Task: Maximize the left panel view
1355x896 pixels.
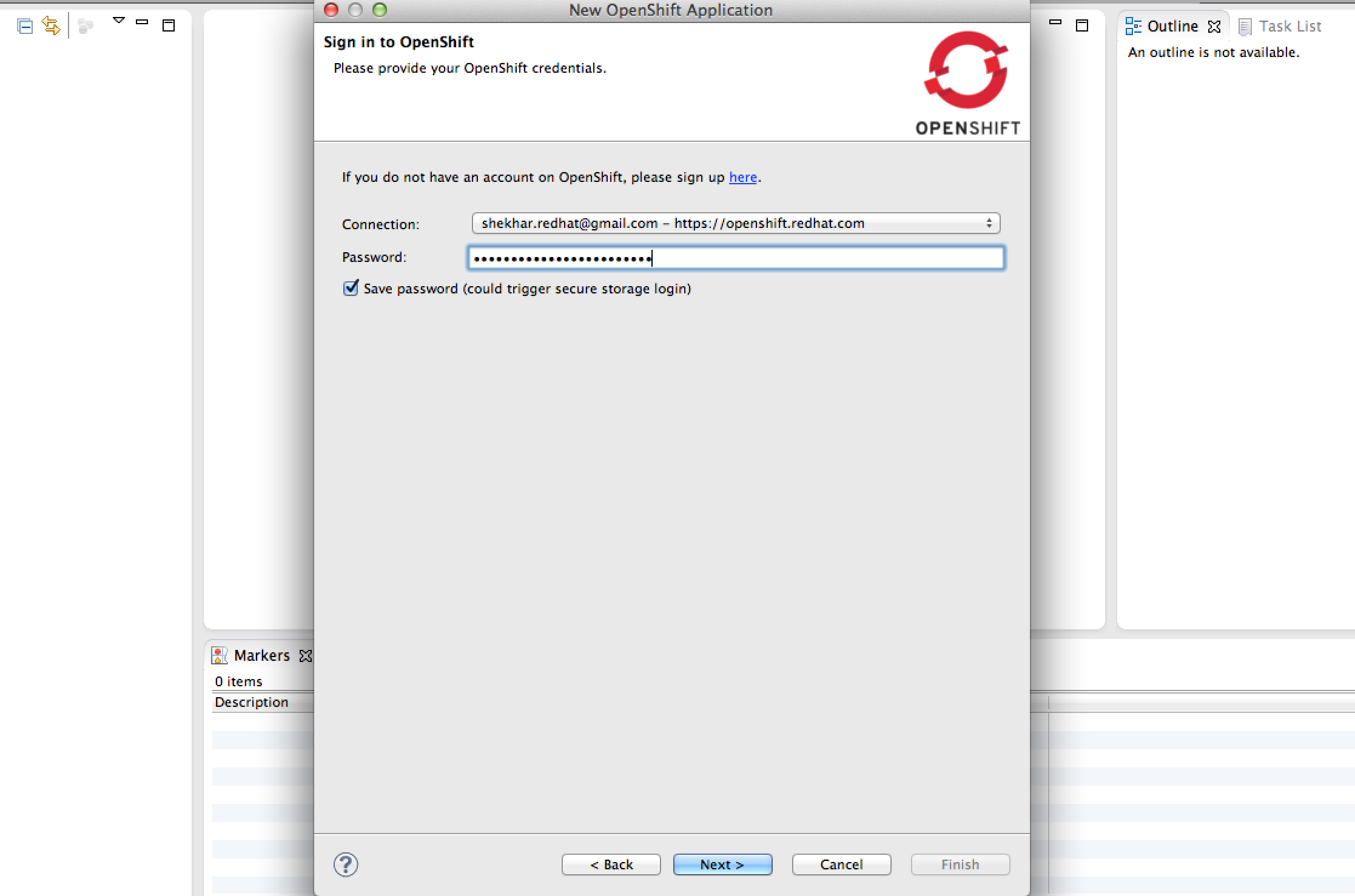Action: point(169,25)
